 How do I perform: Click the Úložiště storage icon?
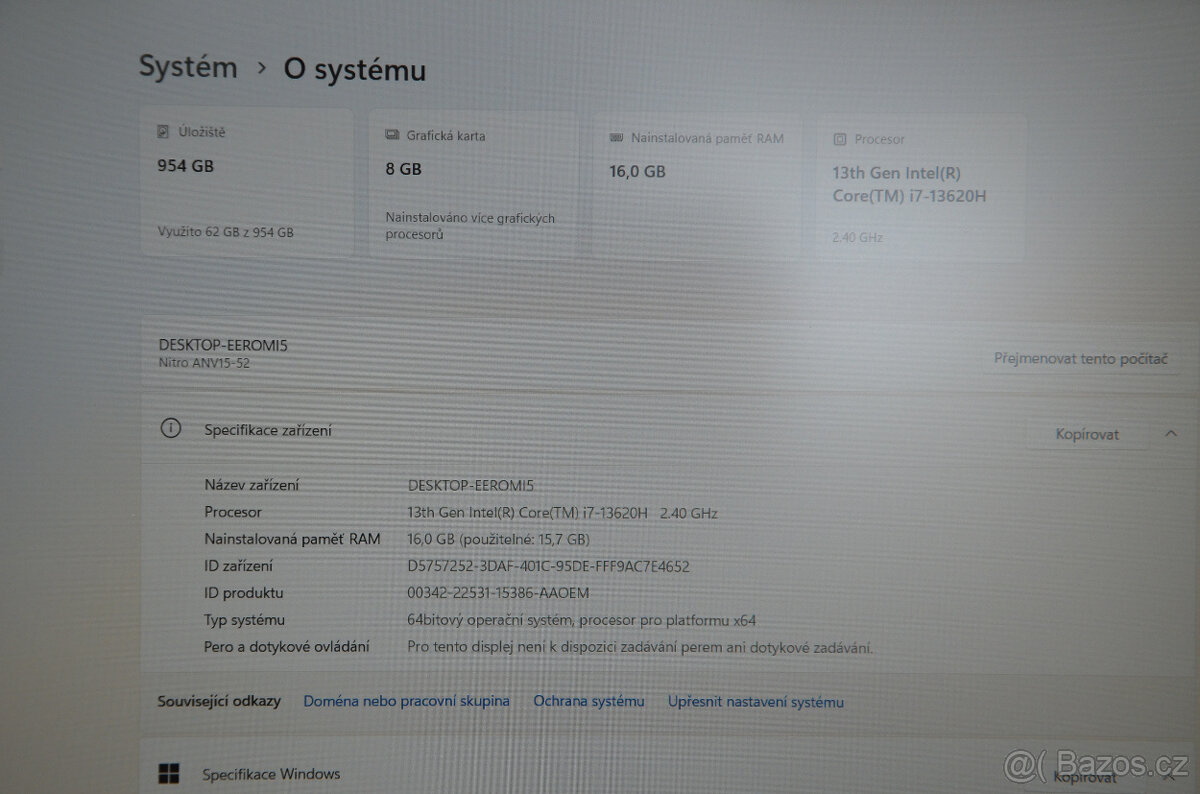[x=163, y=130]
